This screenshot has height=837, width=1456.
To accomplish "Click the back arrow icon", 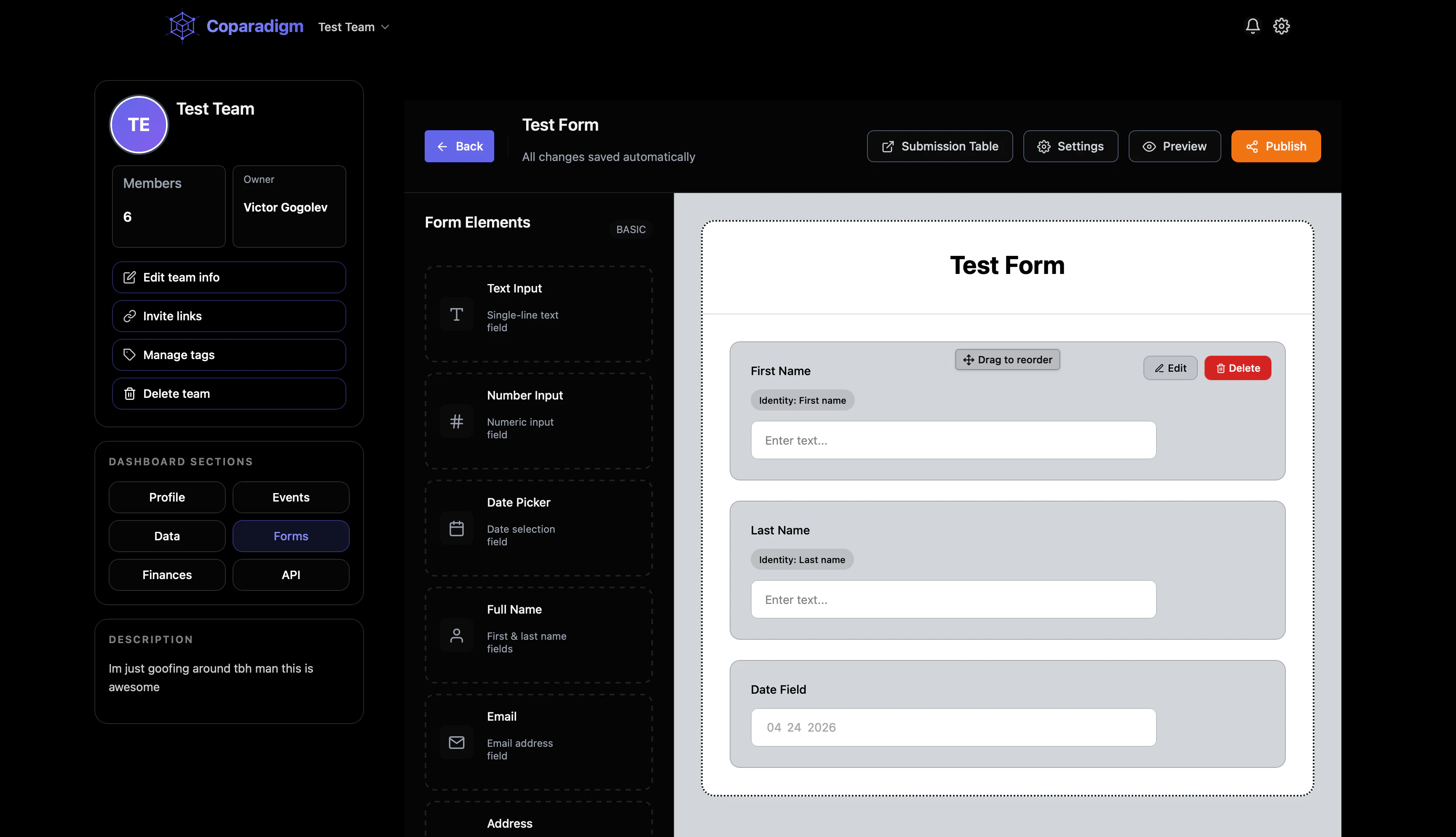I will coord(442,147).
